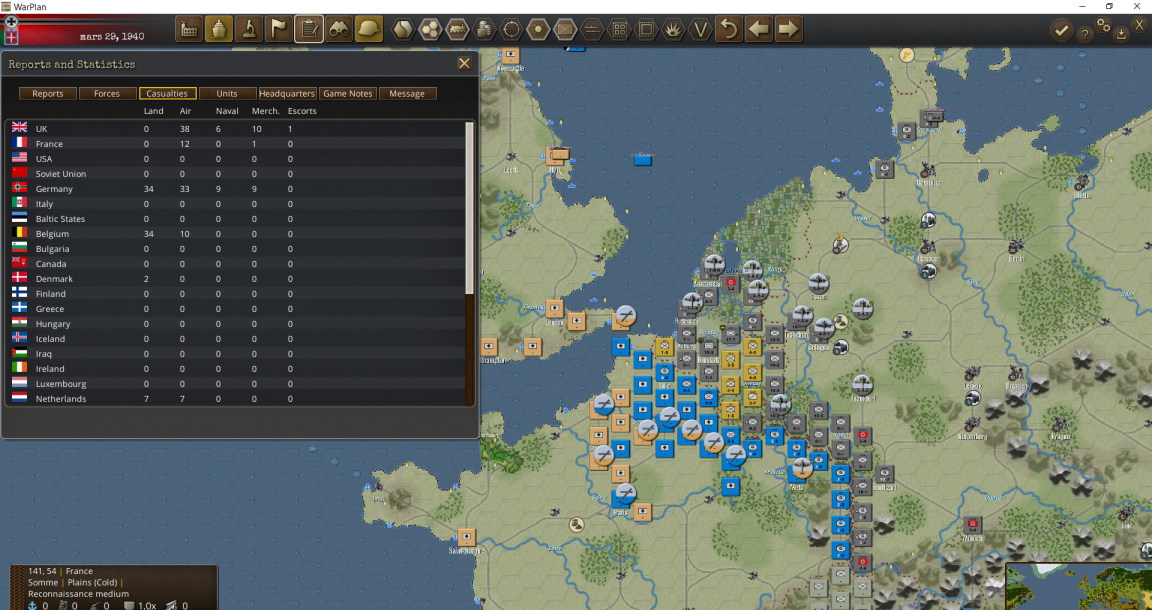Viewport: 1152px width, 610px height.
Task: Close the Reports and Statistics panel
Action: click(464, 64)
